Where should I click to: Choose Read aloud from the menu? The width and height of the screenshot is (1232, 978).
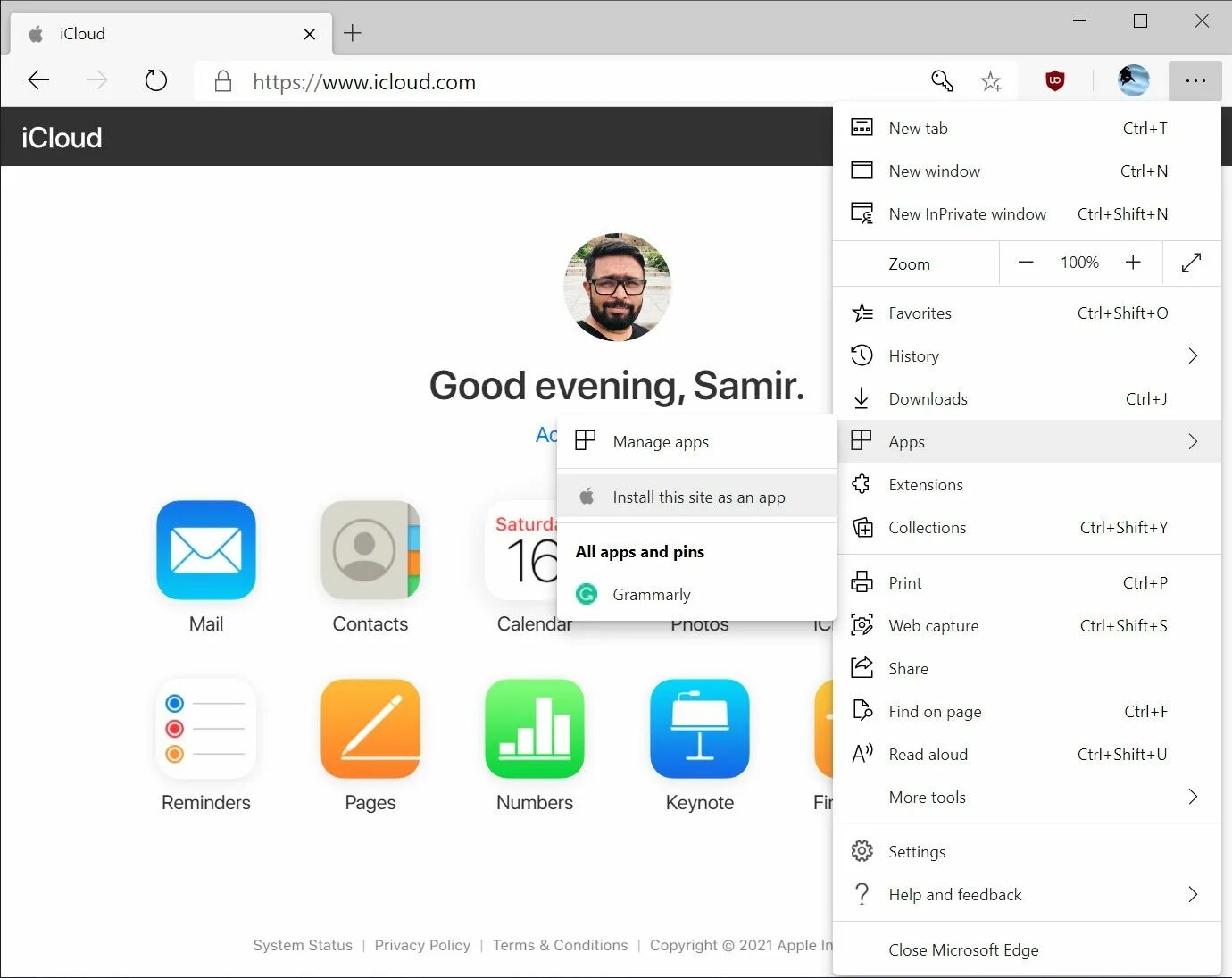tap(1027, 755)
